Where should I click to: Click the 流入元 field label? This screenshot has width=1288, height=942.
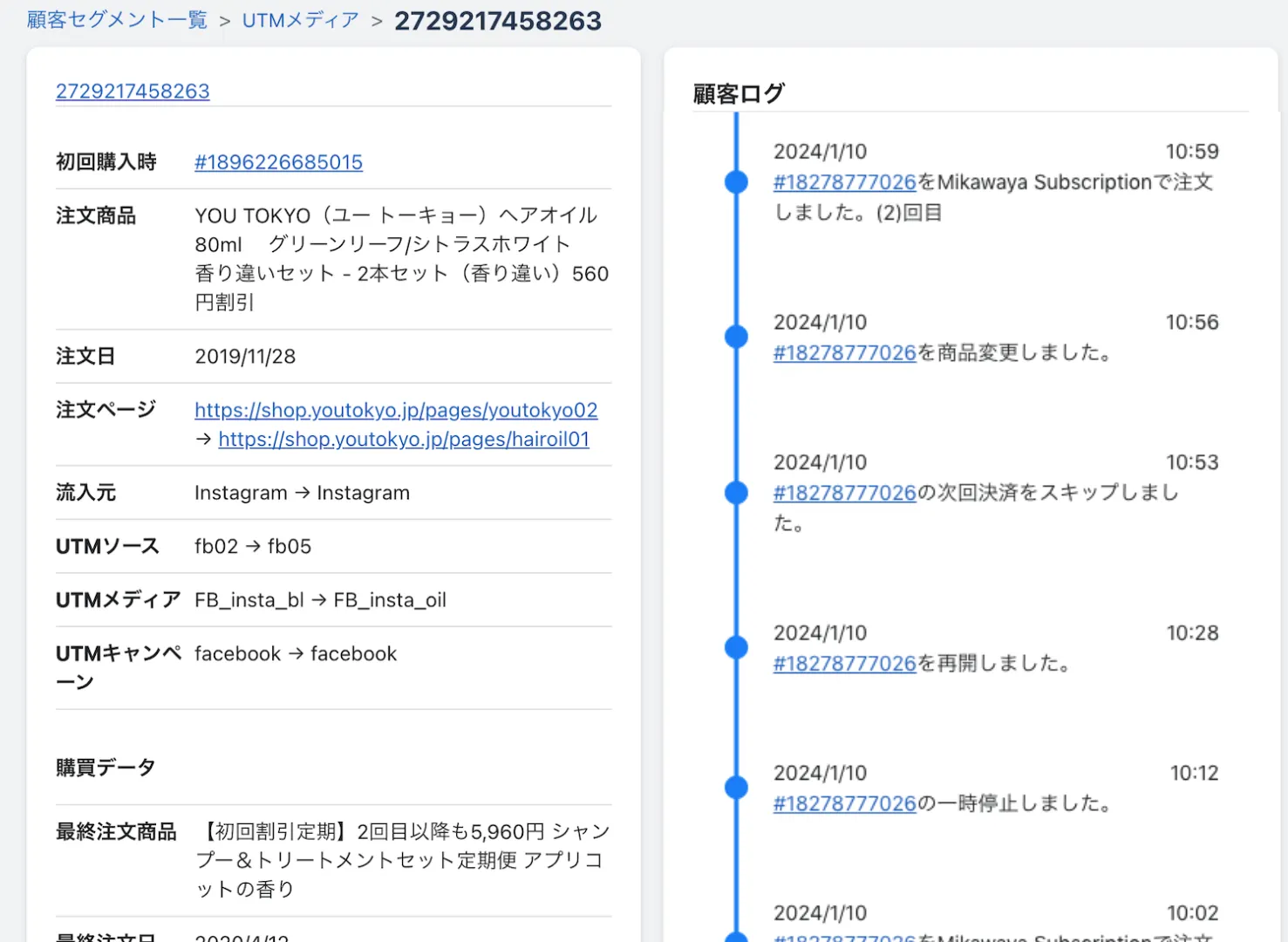pos(85,493)
